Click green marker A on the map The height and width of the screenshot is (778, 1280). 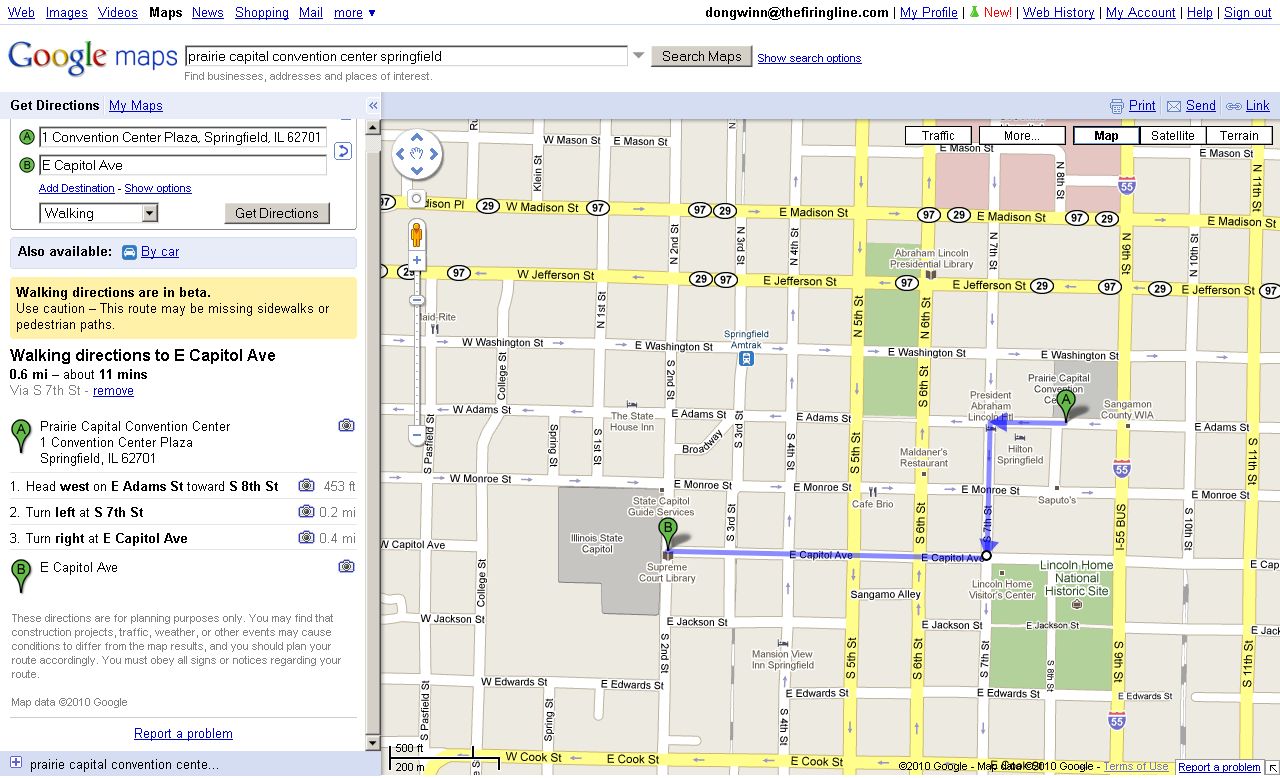tap(1066, 406)
